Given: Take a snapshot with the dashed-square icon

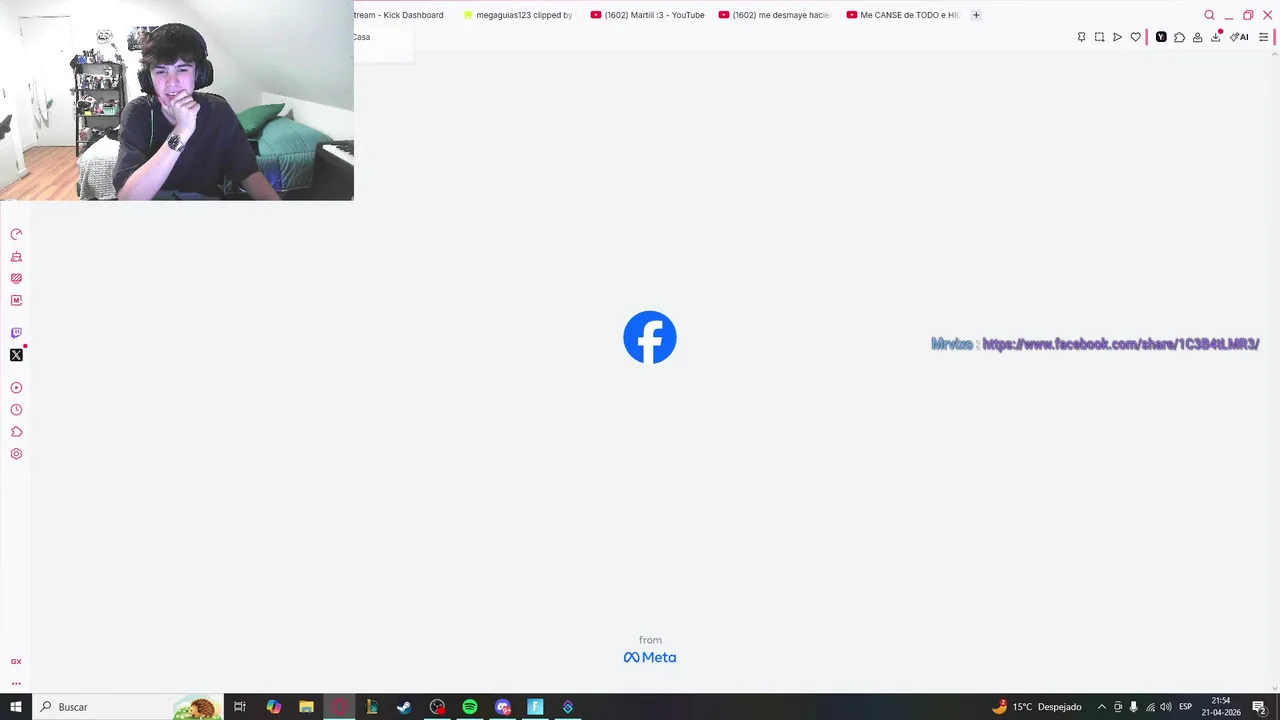Looking at the screenshot, I should coord(1099,37).
